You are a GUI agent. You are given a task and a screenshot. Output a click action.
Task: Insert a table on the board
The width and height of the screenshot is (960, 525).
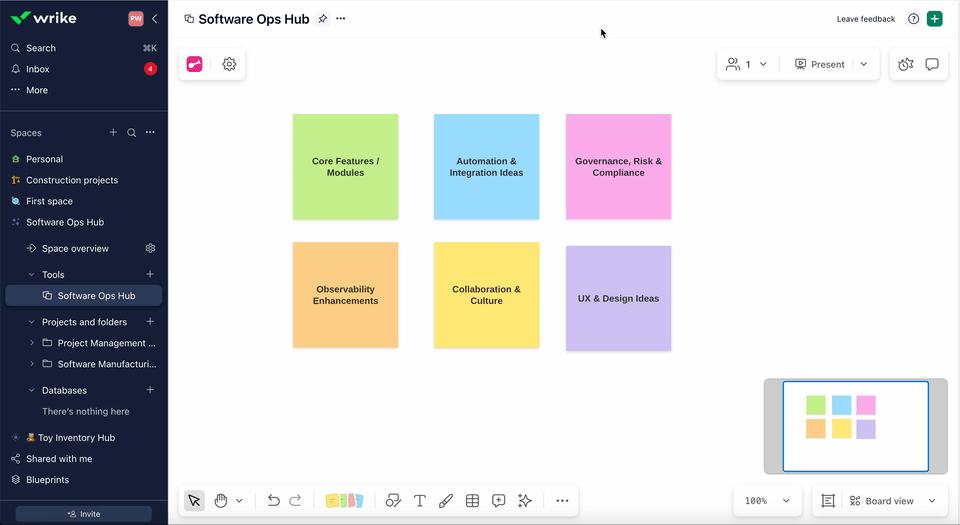(x=472, y=501)
